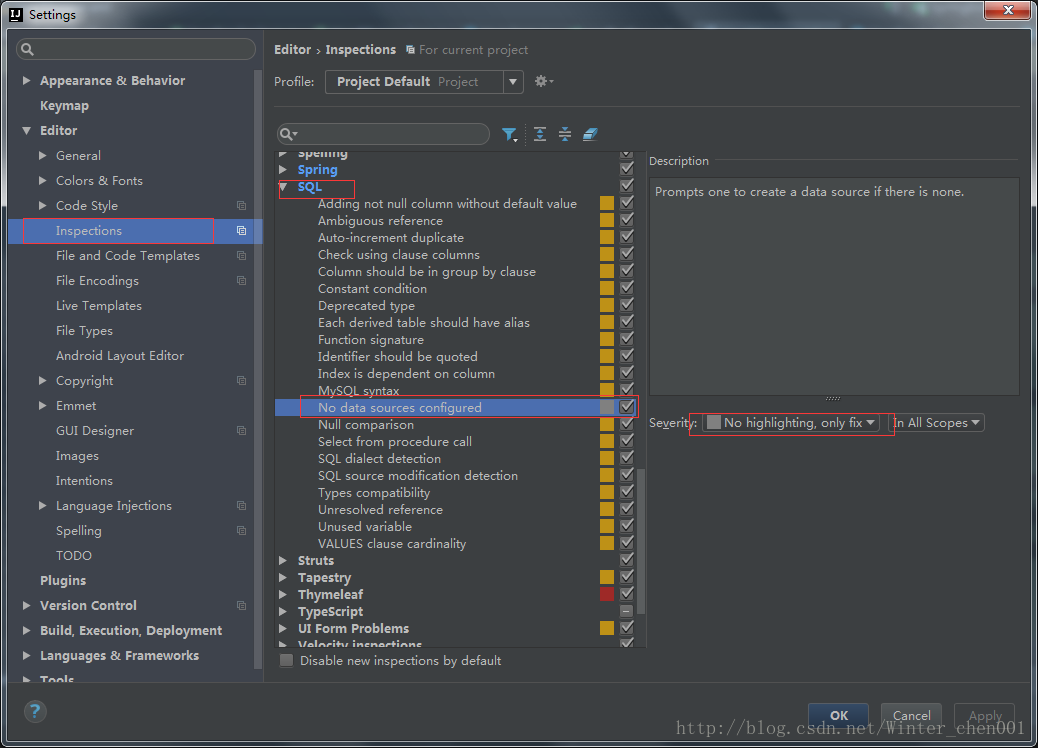Click red severity swatch for Thymeleaf
The image size is (1038, 748).
coord(607,594)
